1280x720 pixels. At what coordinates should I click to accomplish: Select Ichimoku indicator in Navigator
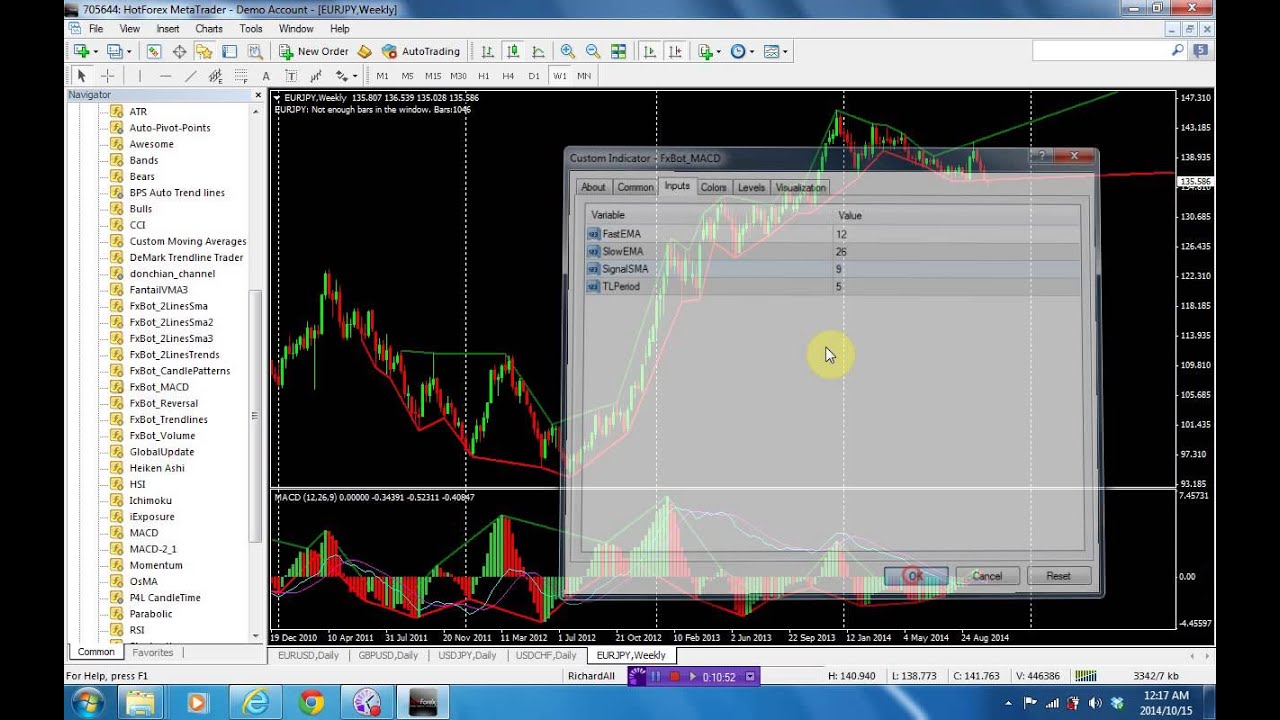[x=150, y=500]
